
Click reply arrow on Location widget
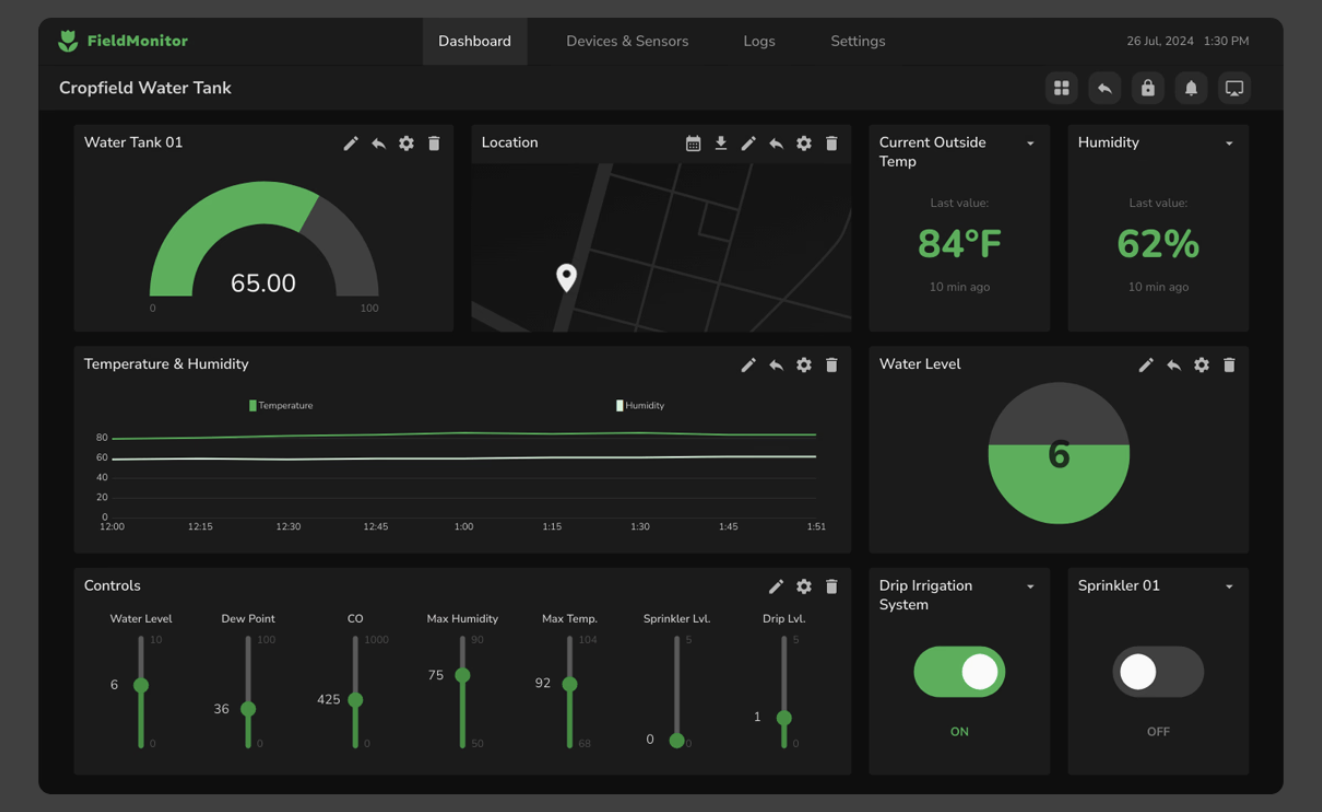click(x=776, y=143)
